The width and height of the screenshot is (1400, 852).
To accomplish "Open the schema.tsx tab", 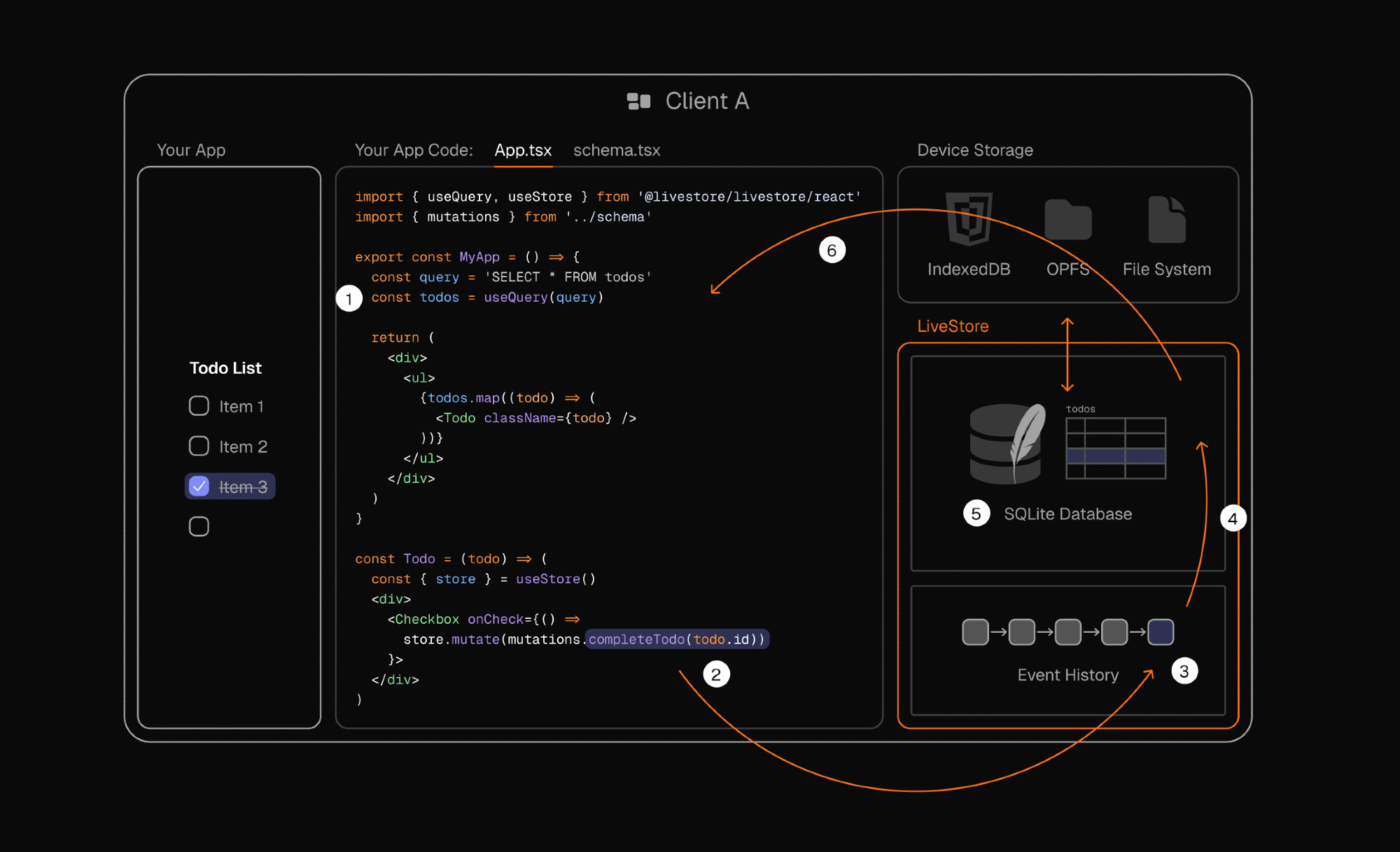I will (x=617, y=151).
